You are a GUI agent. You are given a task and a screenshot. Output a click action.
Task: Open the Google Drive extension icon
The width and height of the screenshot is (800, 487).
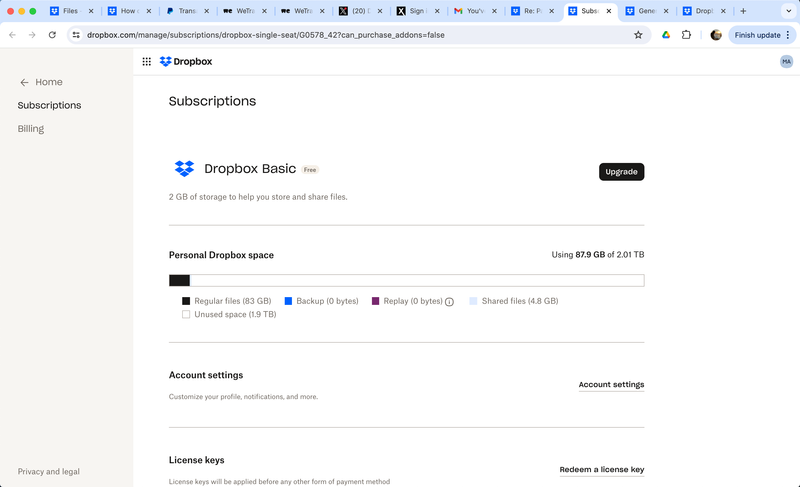pos(666,35)
